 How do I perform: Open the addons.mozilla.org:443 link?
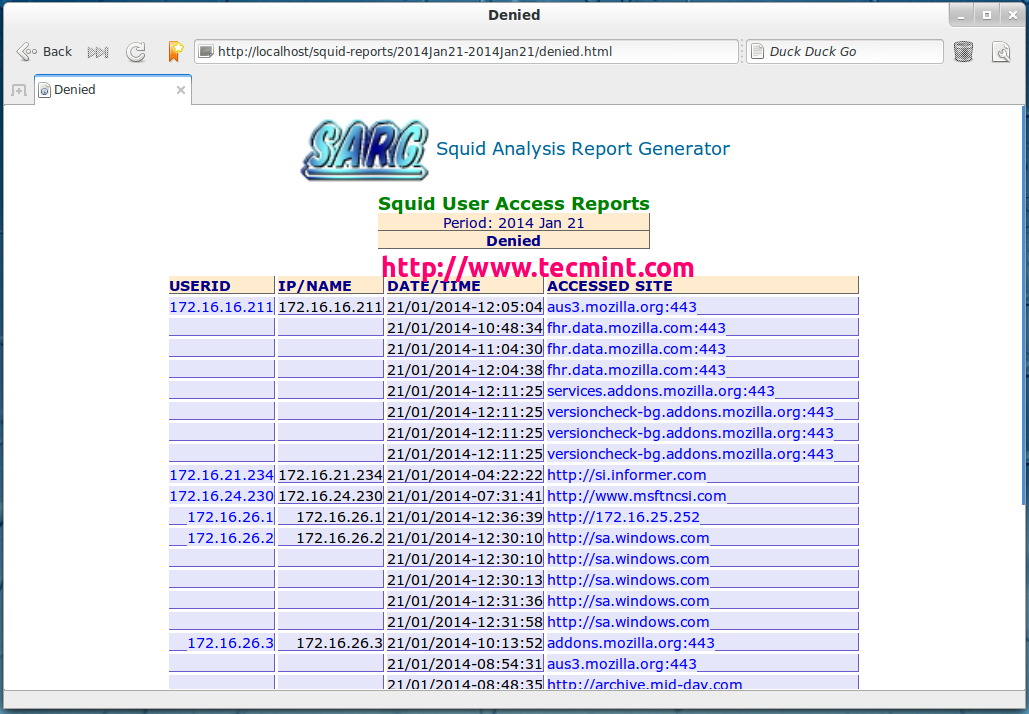(x=631, y=642)
